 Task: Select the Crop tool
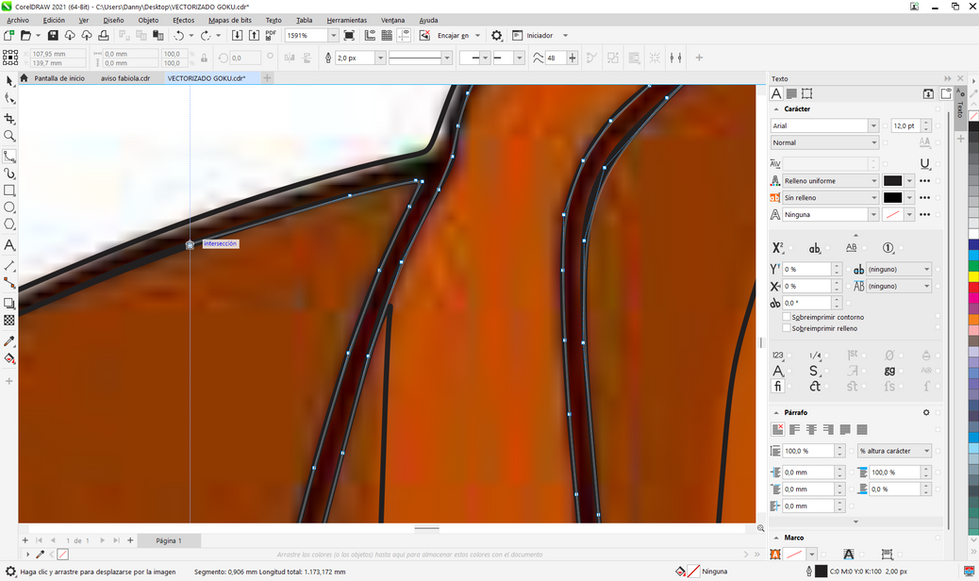[x=9, y=119]
